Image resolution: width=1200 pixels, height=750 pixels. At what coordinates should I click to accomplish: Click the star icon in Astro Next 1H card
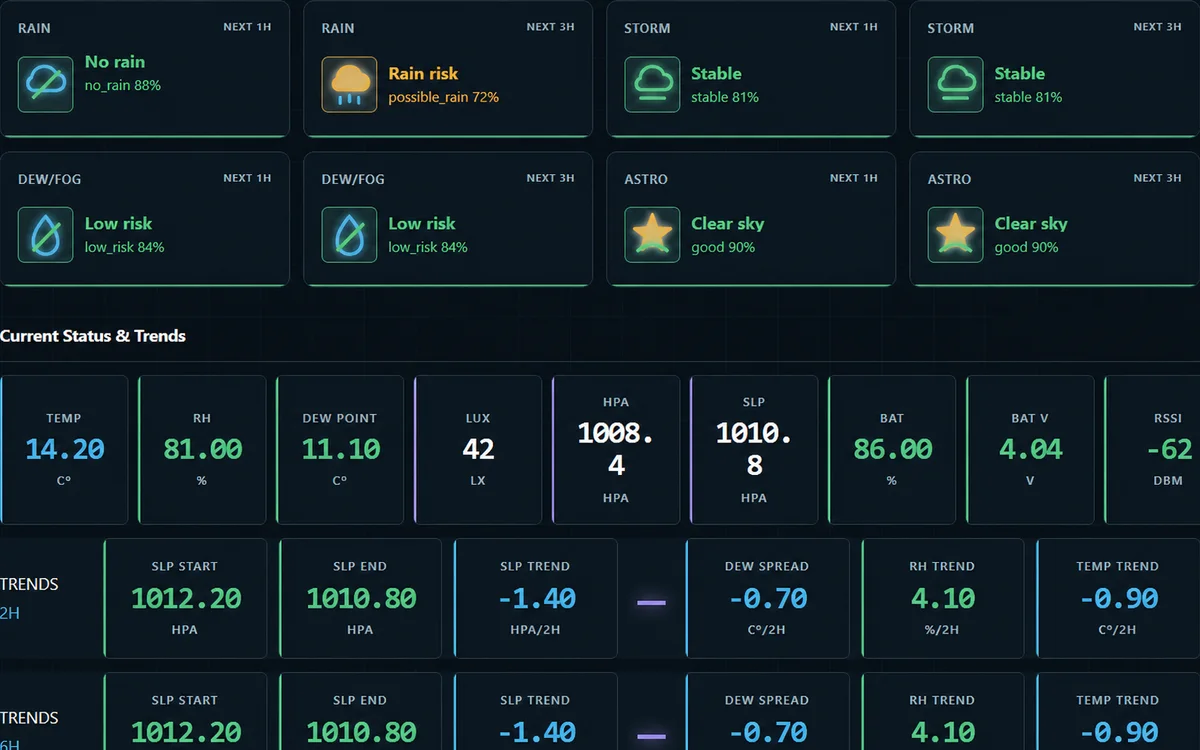652,235
